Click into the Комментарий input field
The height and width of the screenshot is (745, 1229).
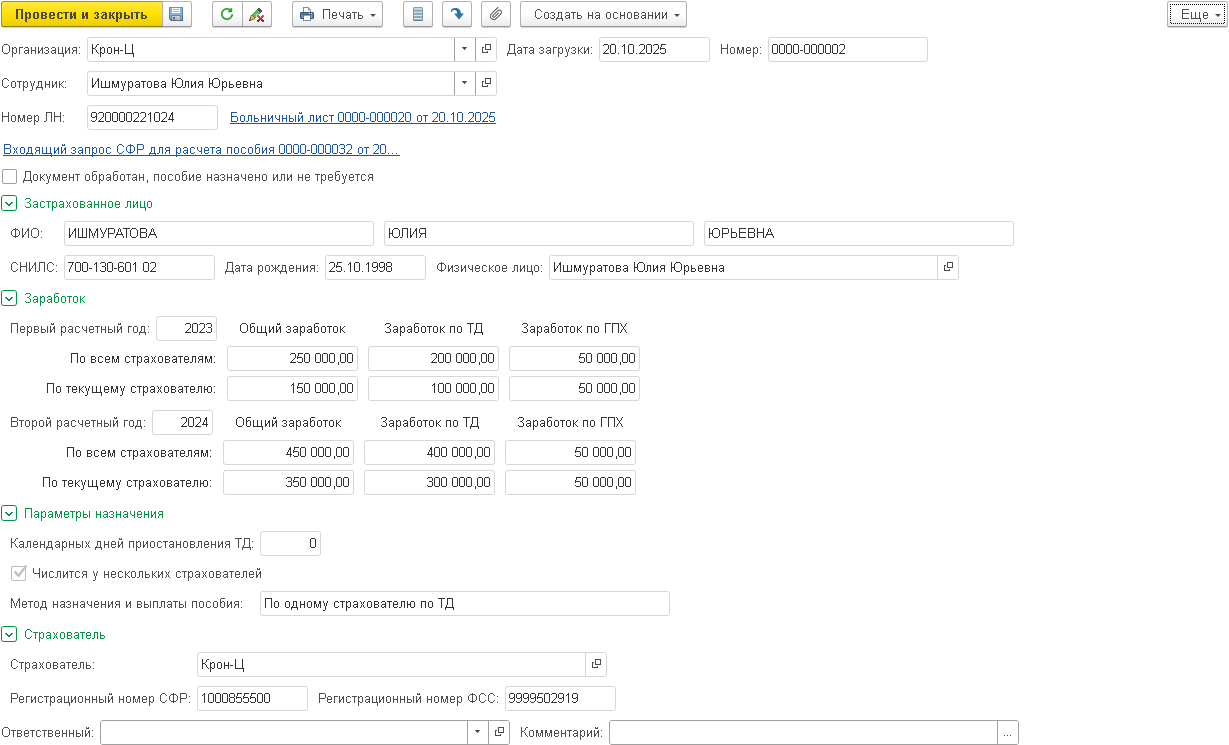pos(803,733)
